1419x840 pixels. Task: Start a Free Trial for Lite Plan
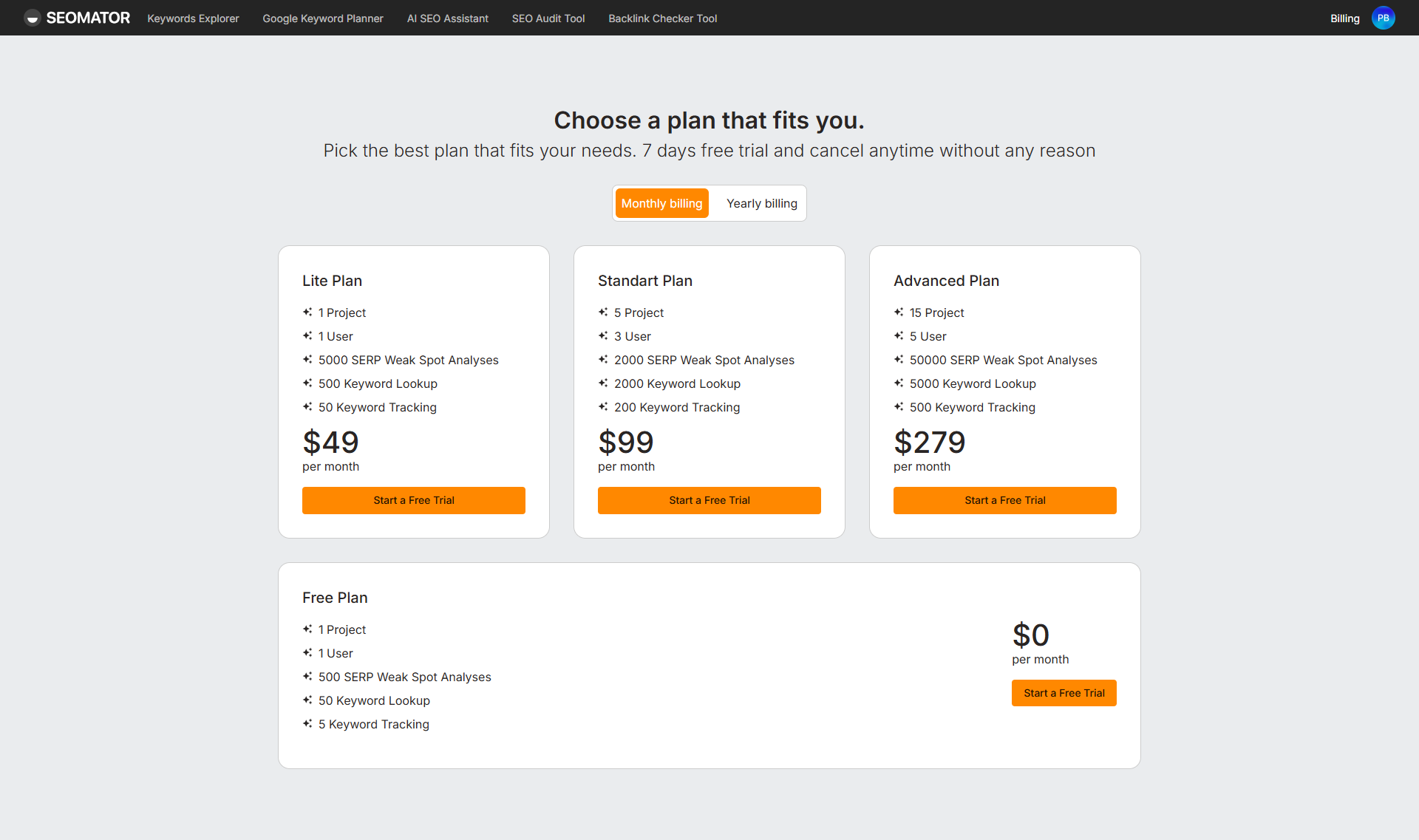pyautogui.click(x=413, y=500)
